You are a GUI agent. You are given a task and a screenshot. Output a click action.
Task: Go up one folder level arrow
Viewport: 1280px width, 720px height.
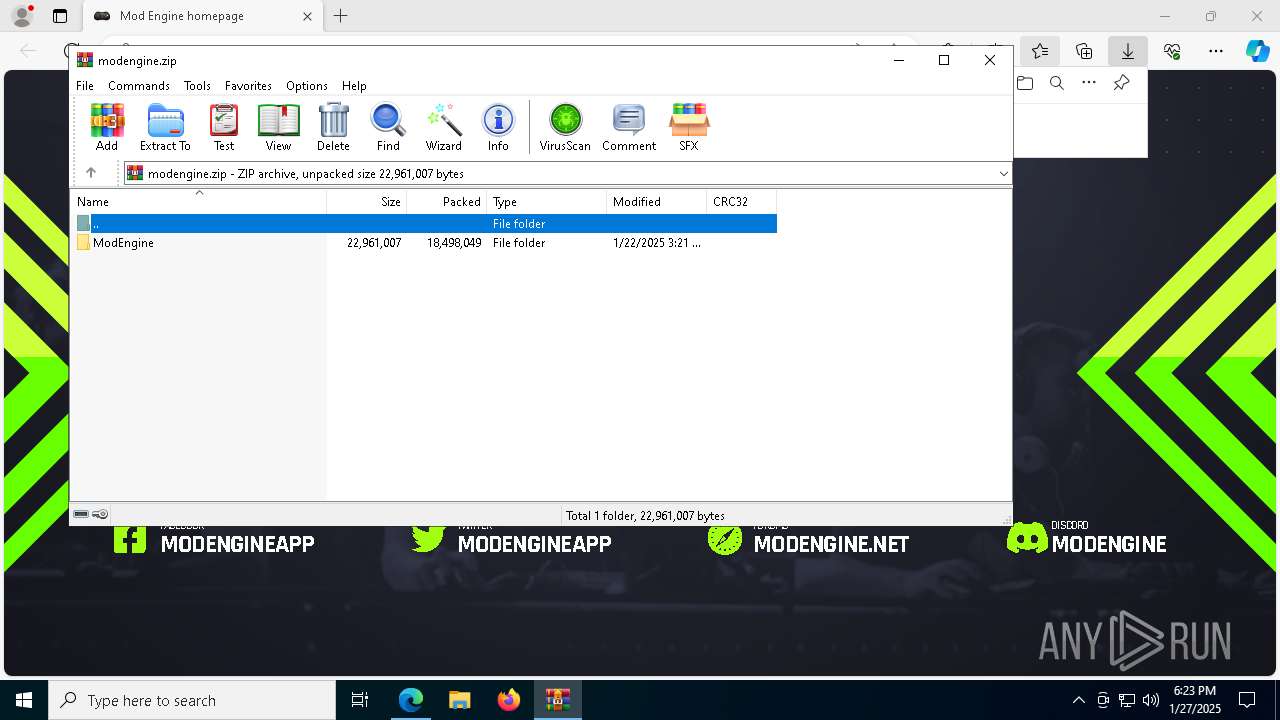pyautogui.click(x=91, y=173)
